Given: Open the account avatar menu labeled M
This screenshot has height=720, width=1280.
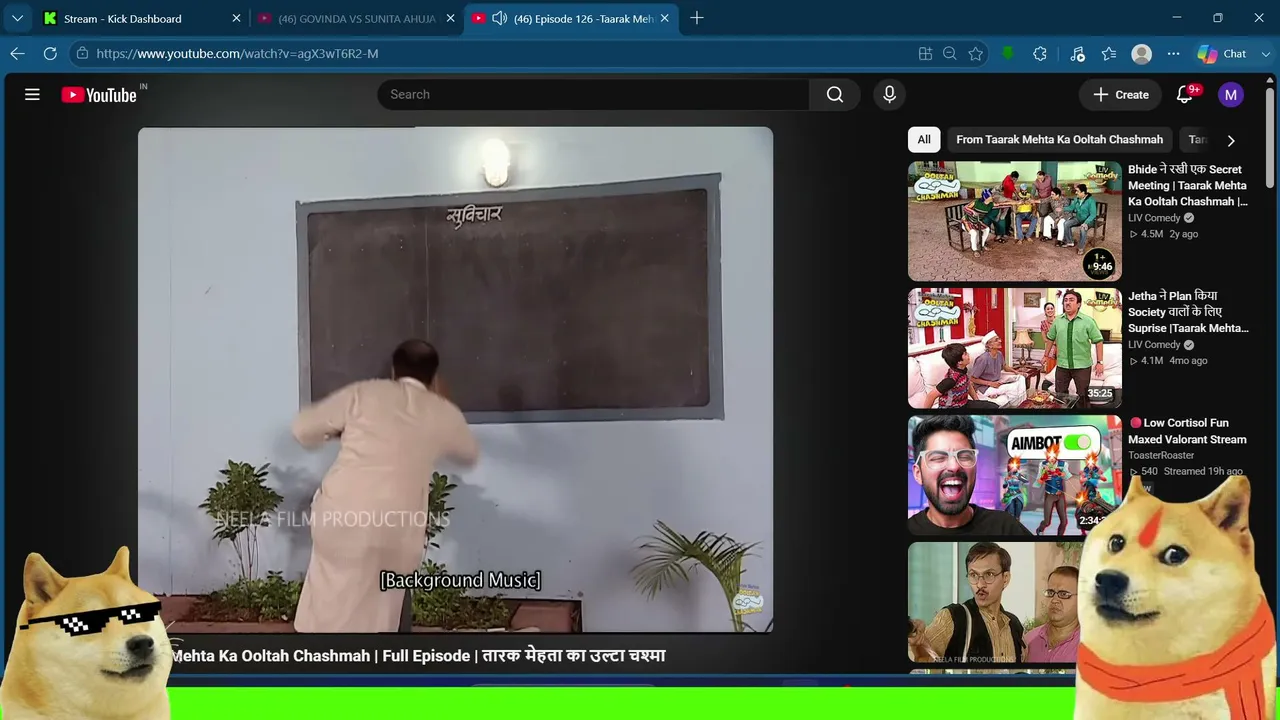Looking at the screenshot, I should (x=1231, y=95).
